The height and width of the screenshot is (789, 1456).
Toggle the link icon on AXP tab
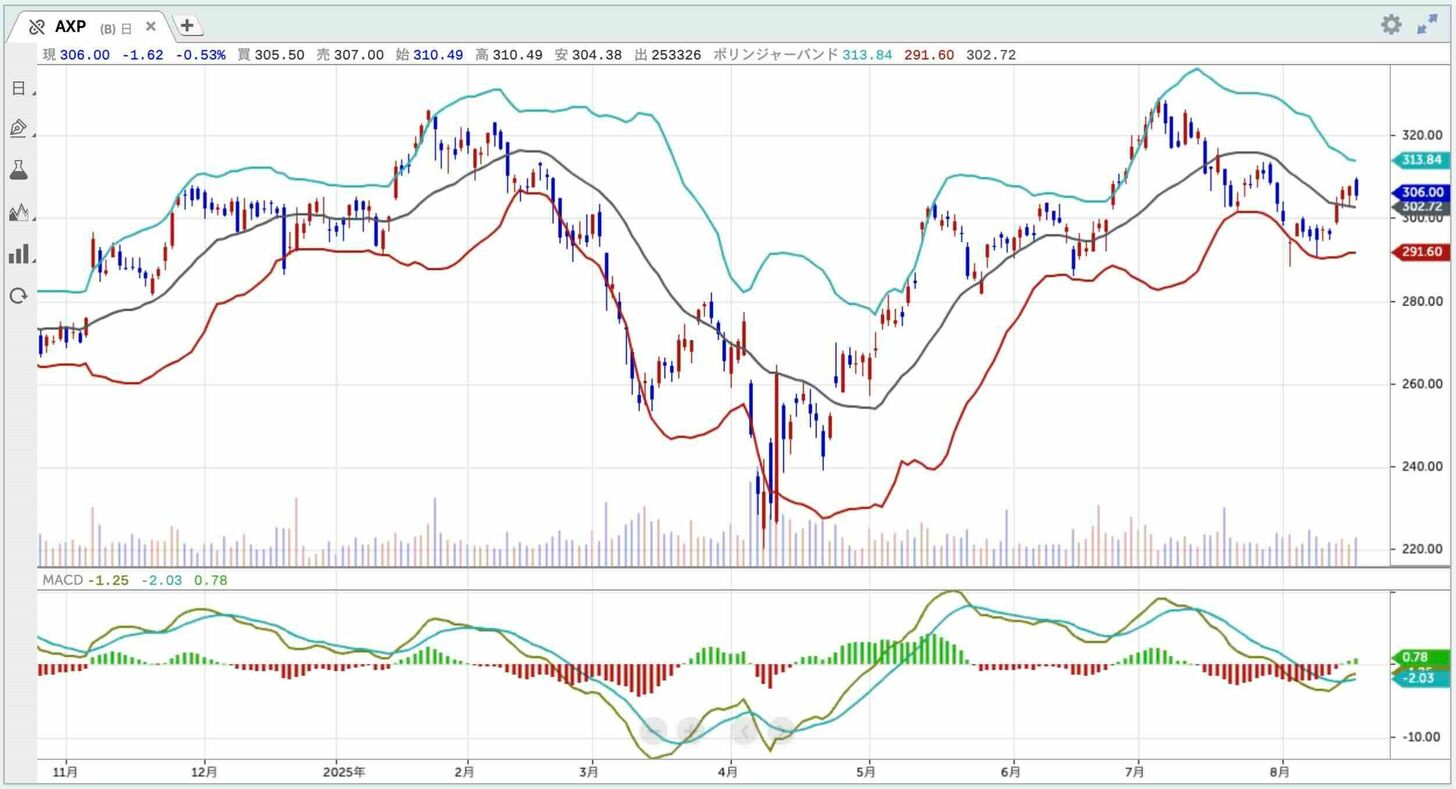[37, 27]
